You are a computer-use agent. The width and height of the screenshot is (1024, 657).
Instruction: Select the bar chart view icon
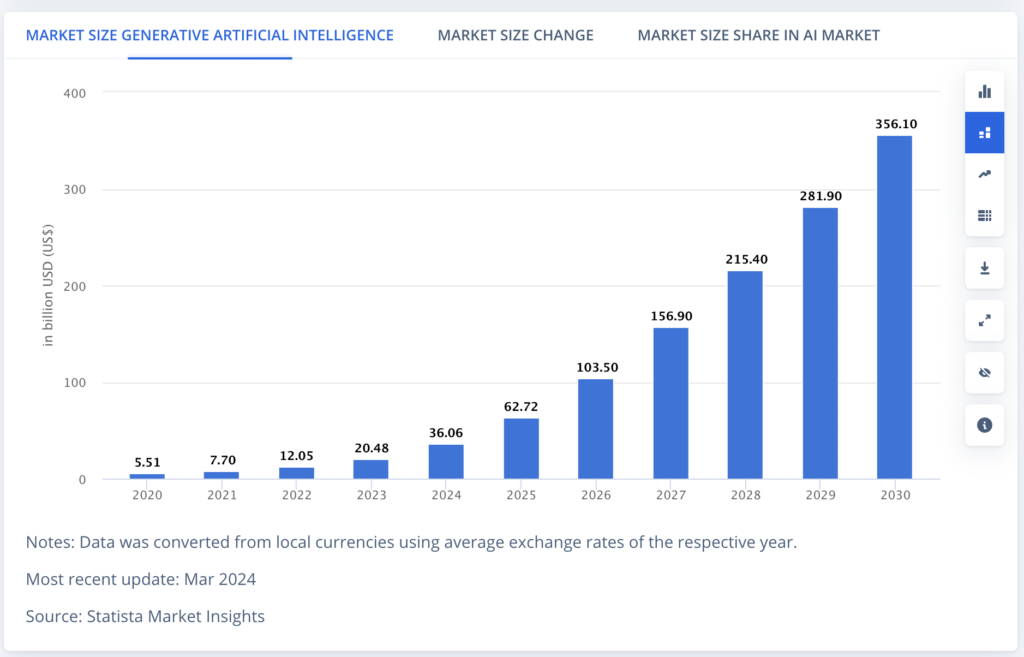pyautogui.click(x=984, y=92)
